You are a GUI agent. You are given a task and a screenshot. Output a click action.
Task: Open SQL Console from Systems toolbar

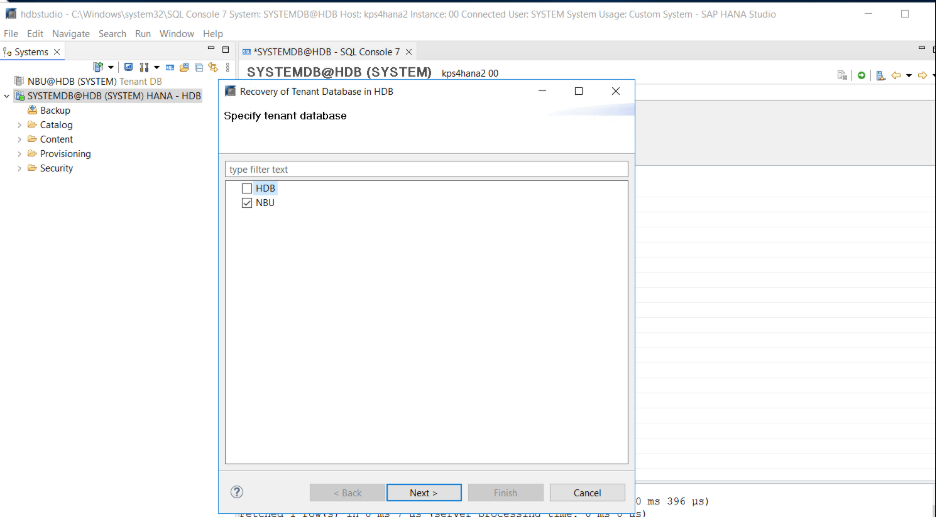[170, 67]
